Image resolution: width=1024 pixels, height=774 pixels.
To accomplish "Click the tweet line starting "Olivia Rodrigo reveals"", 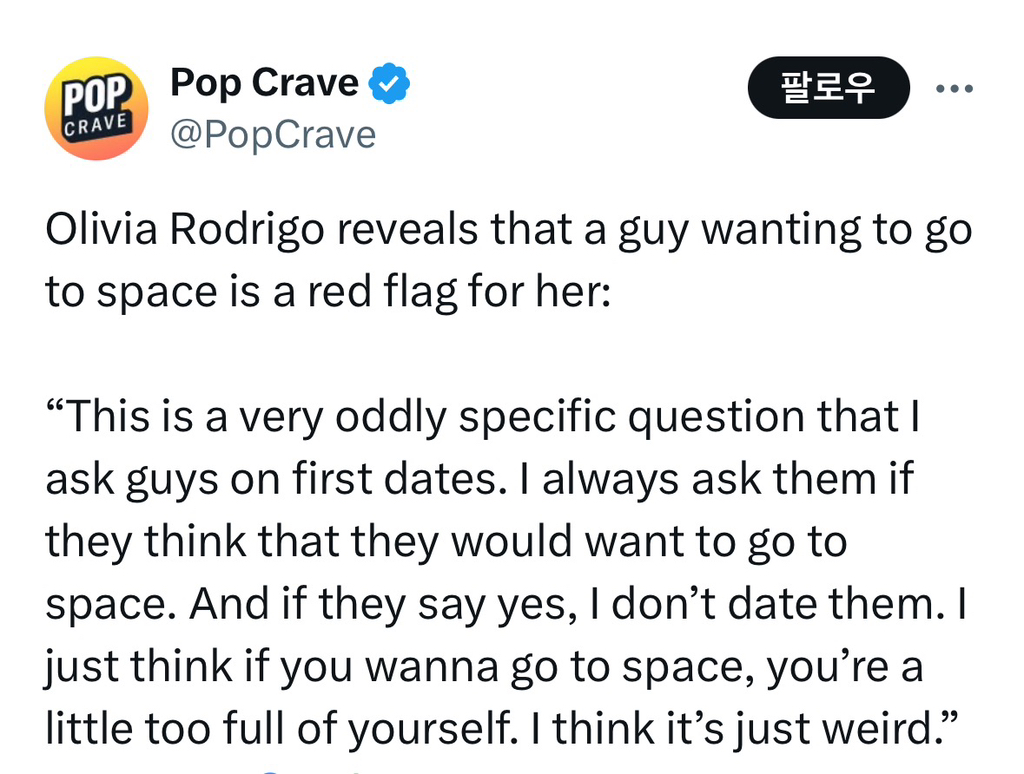I will click(x=508, y=231).
